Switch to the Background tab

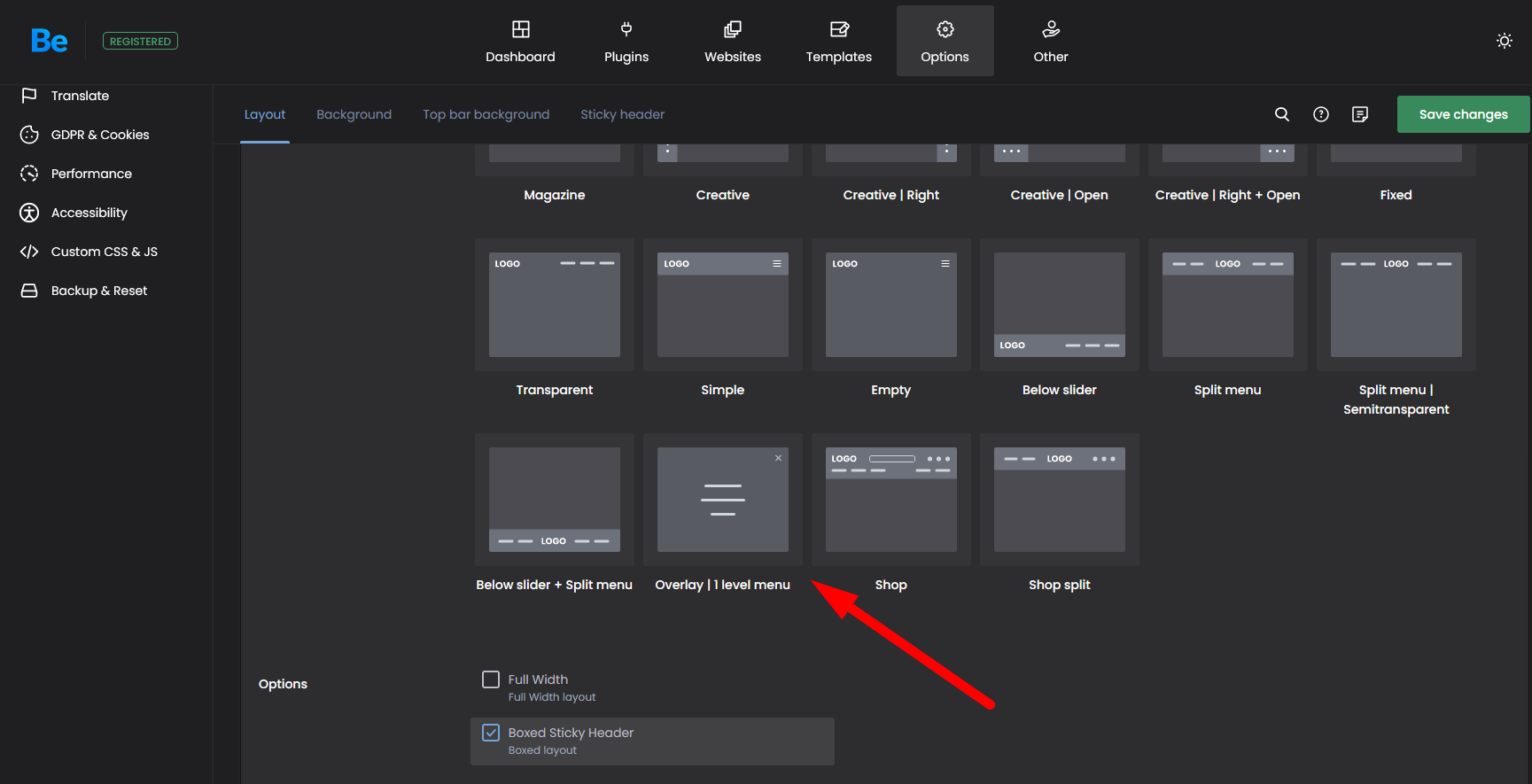tap(354, 114)
